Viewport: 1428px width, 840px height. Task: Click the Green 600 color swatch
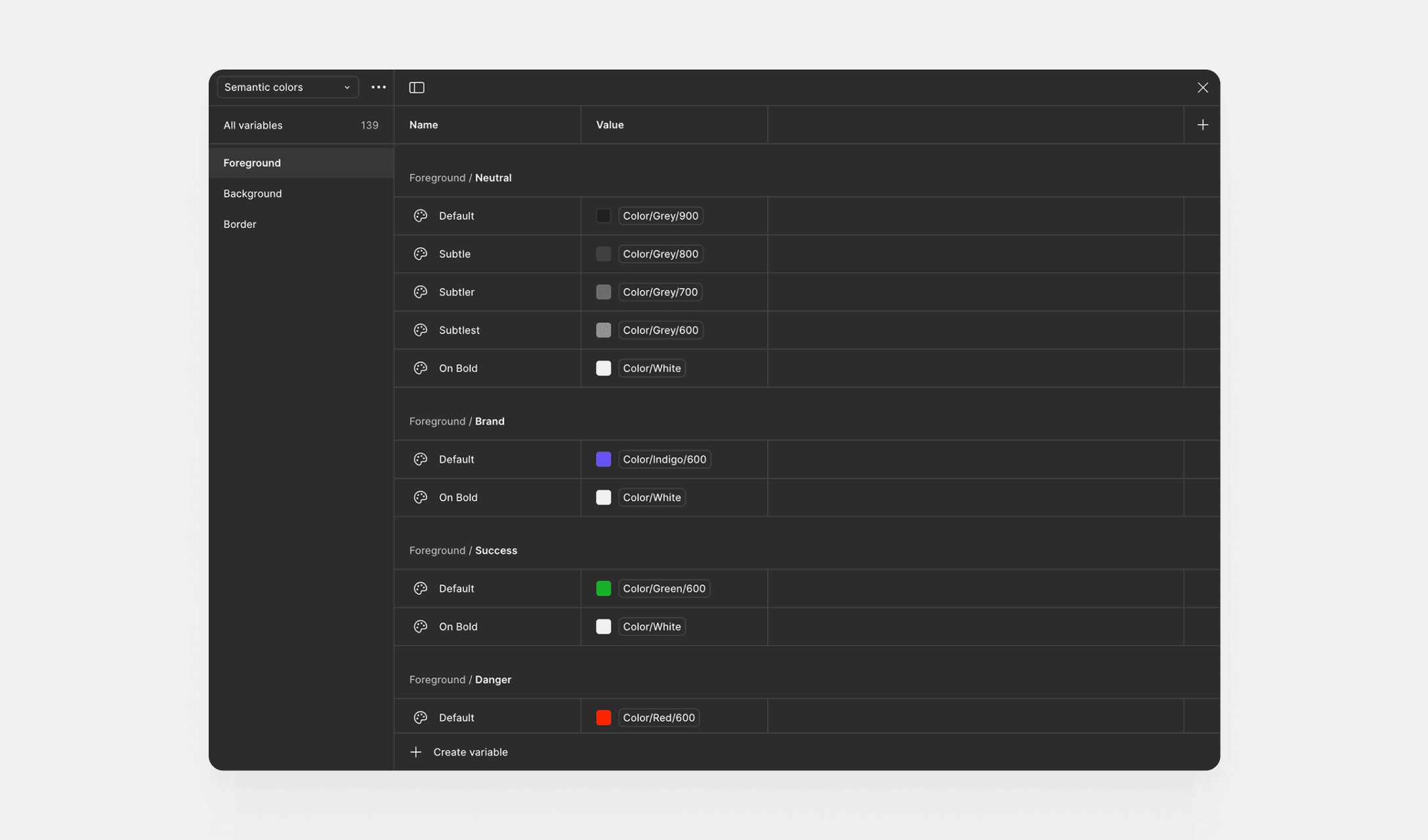603,589
